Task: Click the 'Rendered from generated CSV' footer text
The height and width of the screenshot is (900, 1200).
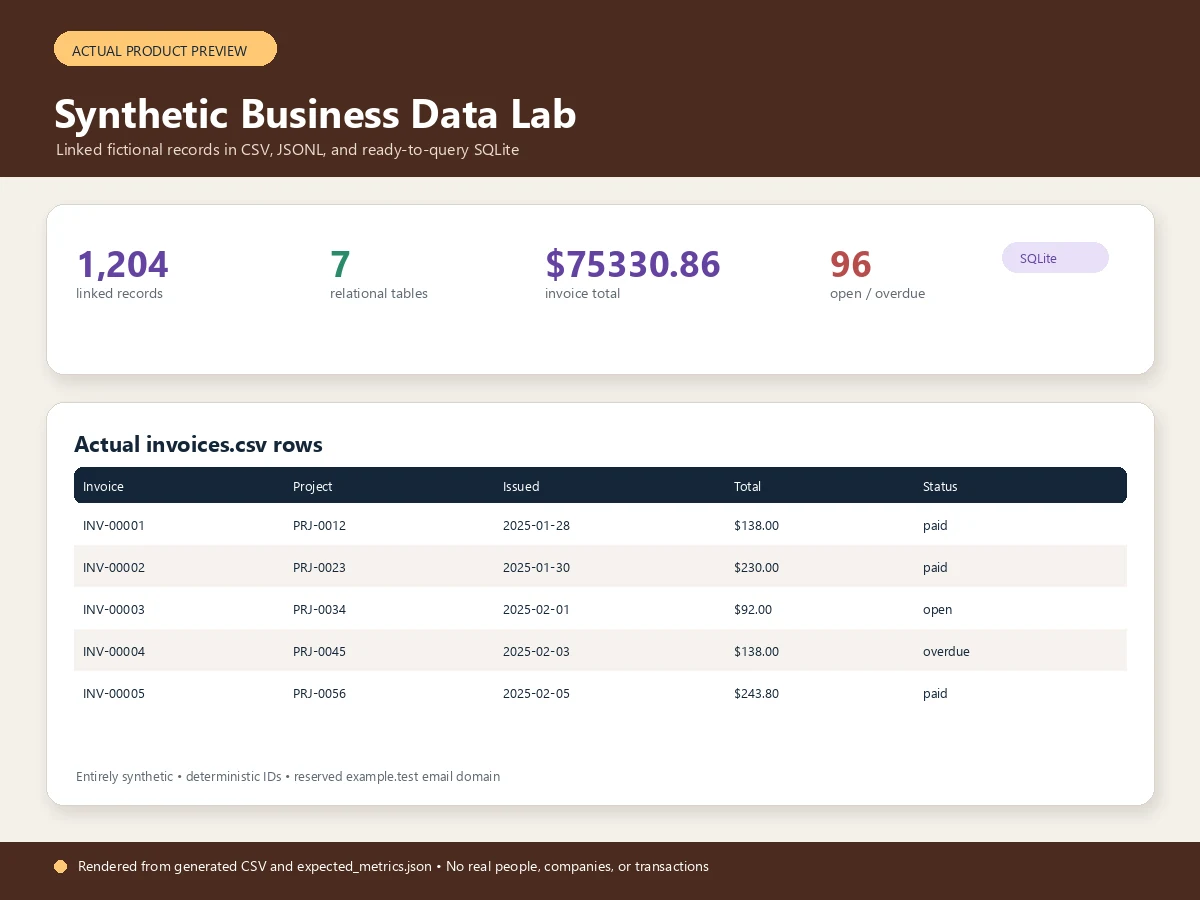Action: coord(393,867)
